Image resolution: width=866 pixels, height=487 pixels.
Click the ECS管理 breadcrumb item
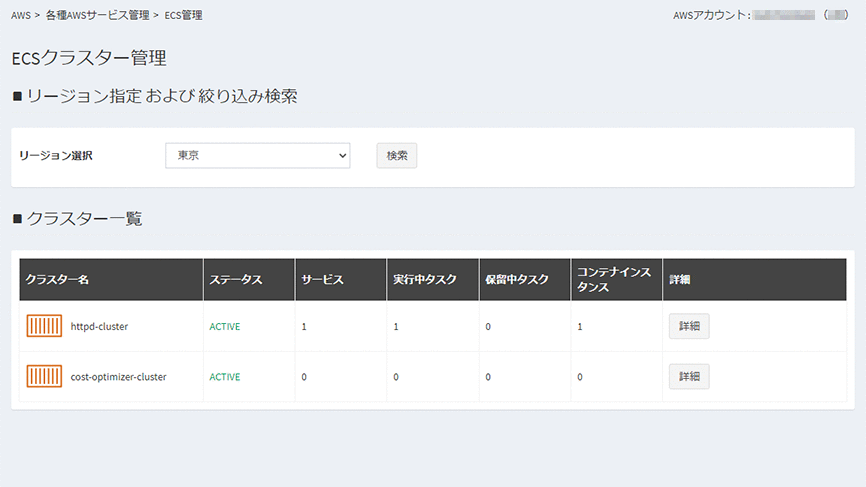[183, 15]
